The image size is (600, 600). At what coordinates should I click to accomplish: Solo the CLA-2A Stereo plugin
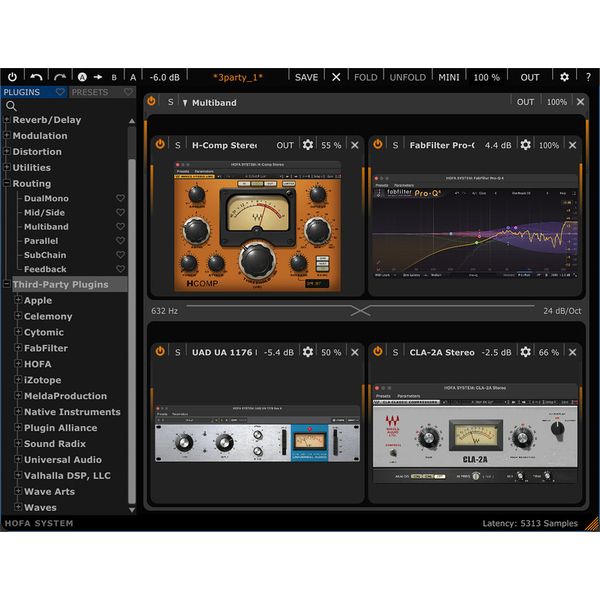click(x=395, y=352)
